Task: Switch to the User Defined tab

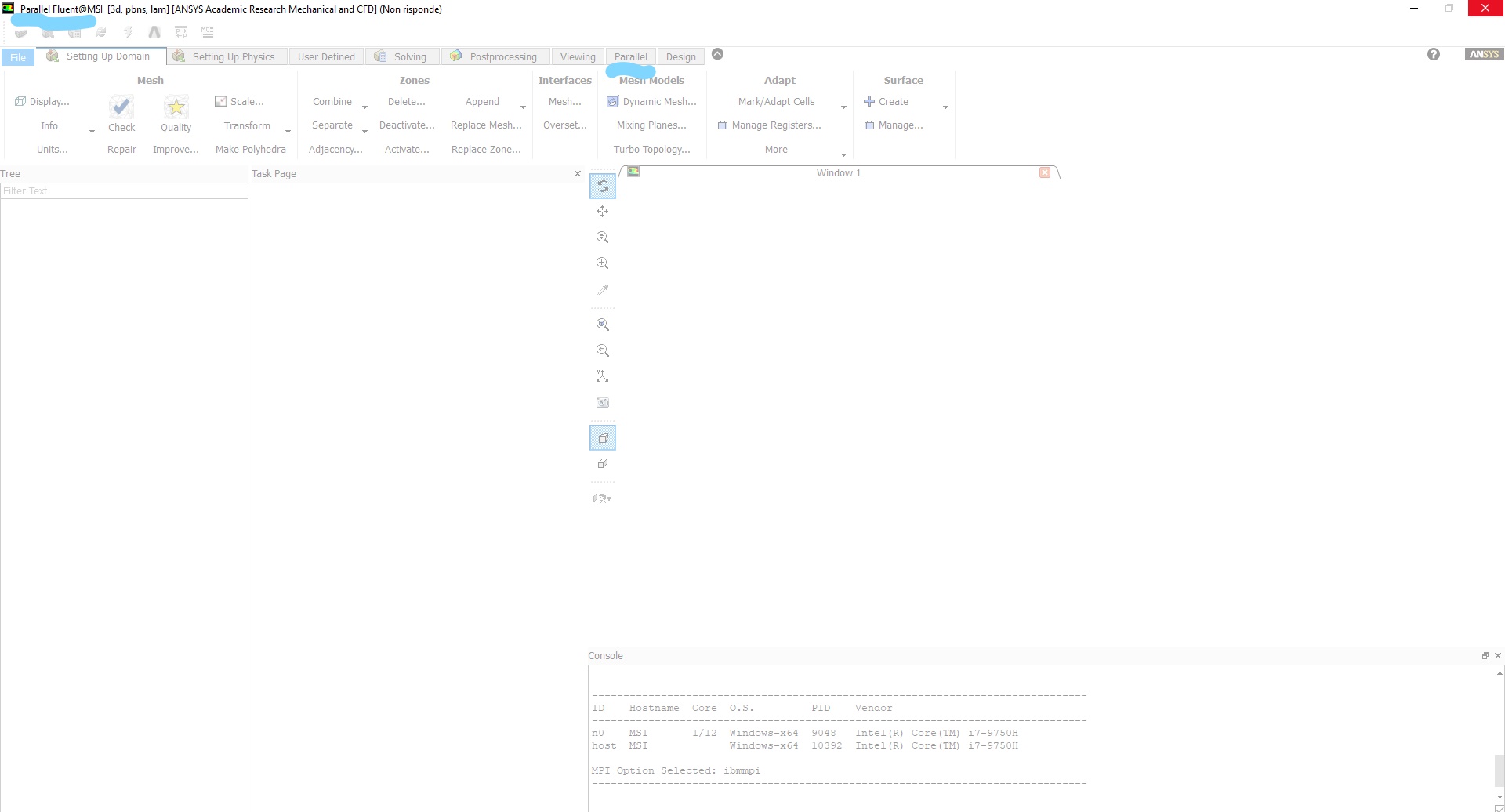Action: click(x=326, y=56)
